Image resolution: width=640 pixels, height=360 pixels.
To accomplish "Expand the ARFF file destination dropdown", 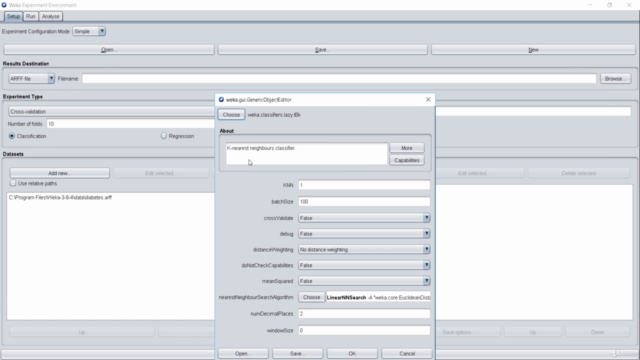I will tap(31, 78).
